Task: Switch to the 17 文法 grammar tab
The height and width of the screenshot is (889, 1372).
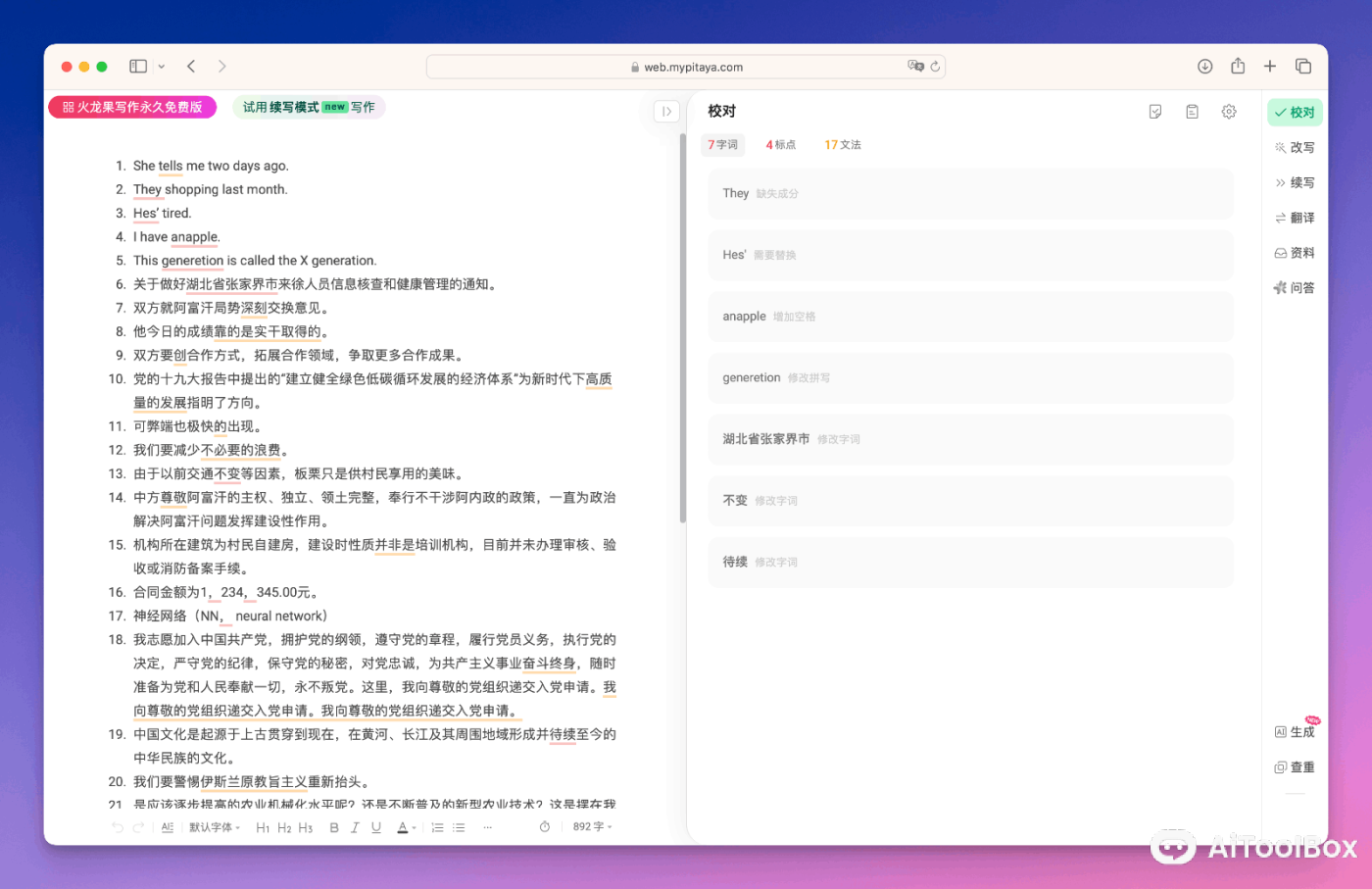Action: [842, 145]
